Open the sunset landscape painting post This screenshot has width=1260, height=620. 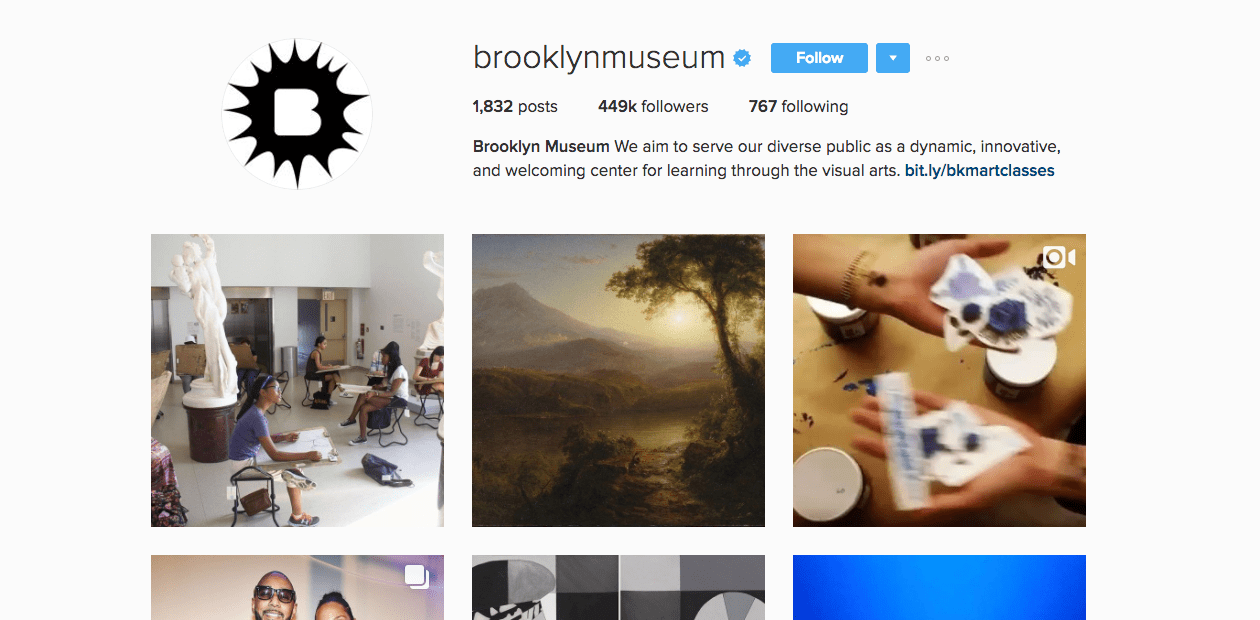[x=618, y=380]
